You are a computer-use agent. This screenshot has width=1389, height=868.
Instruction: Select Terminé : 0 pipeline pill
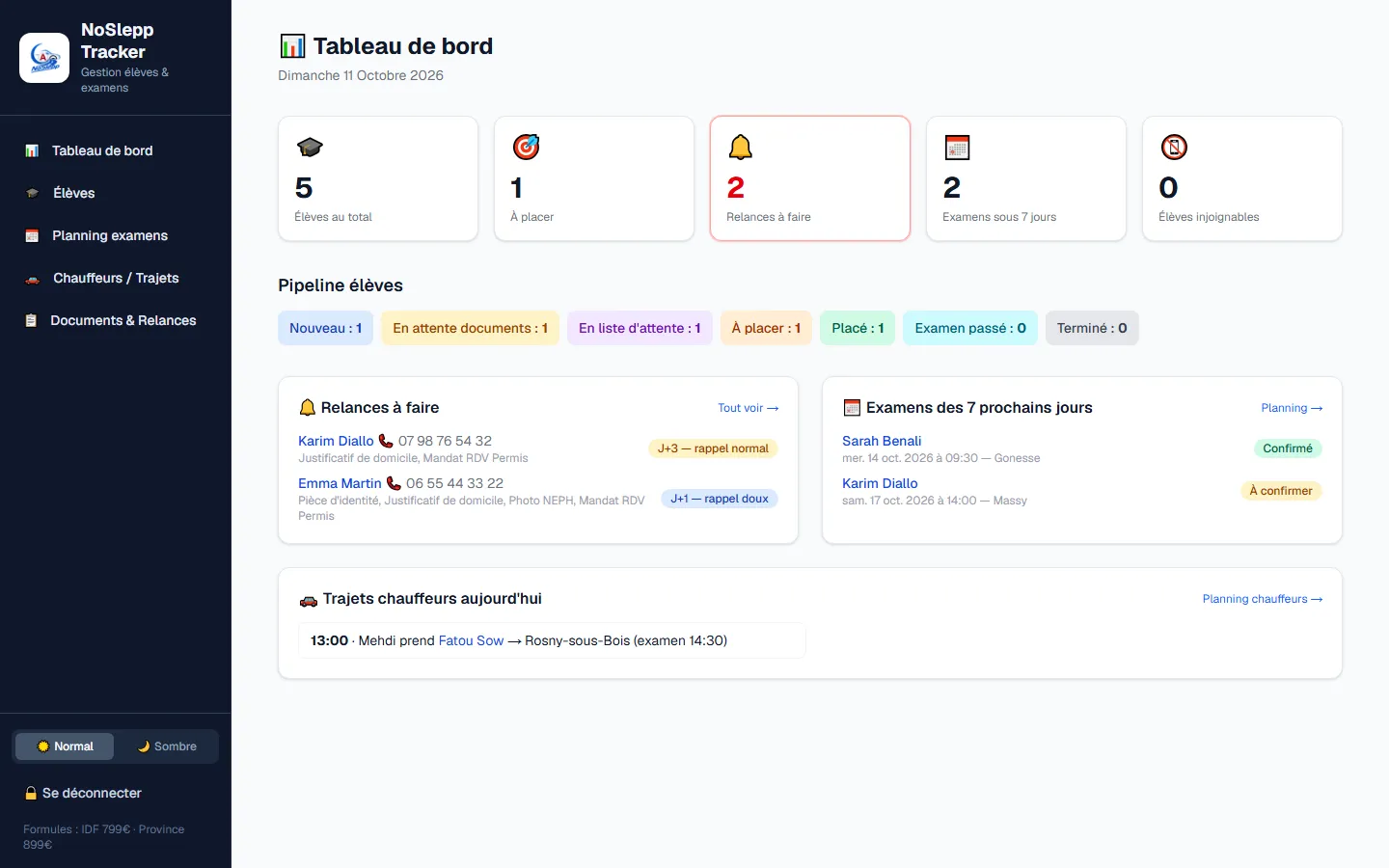tap(1092, 328)
